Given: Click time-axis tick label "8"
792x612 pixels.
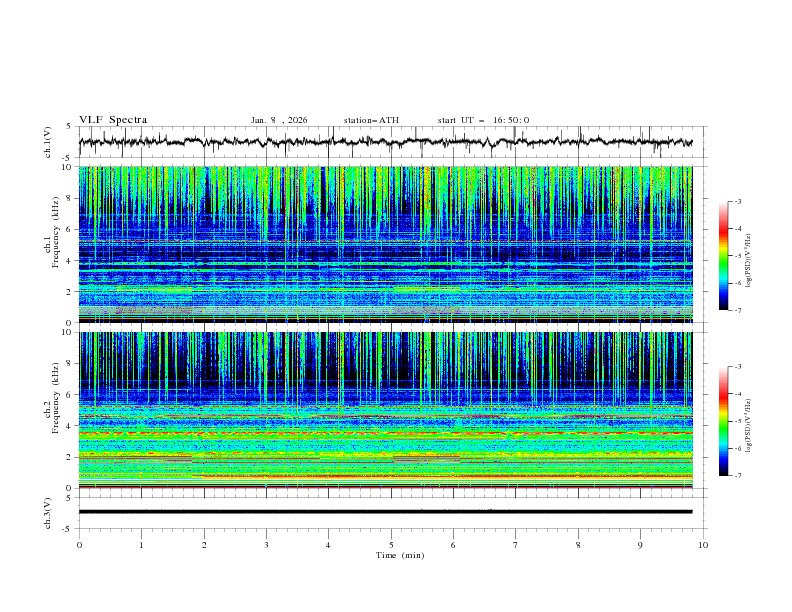Looking at the screenshot, I should click(578, 545).
